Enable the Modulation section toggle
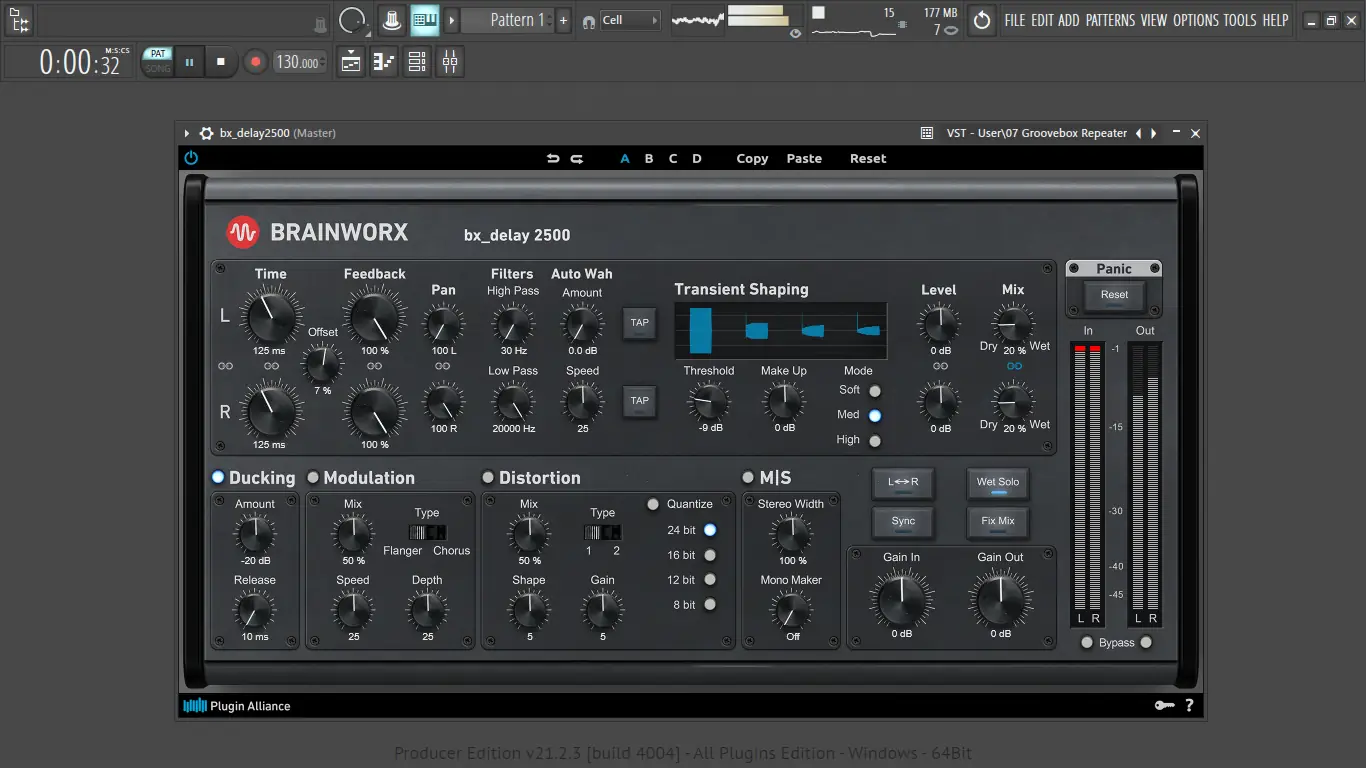 pos(313,478)
